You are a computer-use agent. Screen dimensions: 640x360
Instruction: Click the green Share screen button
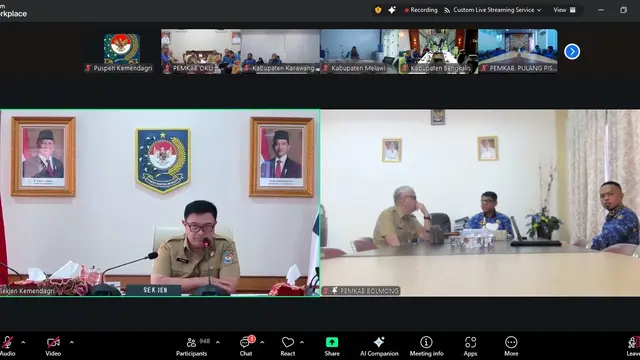tap(332, 346)
